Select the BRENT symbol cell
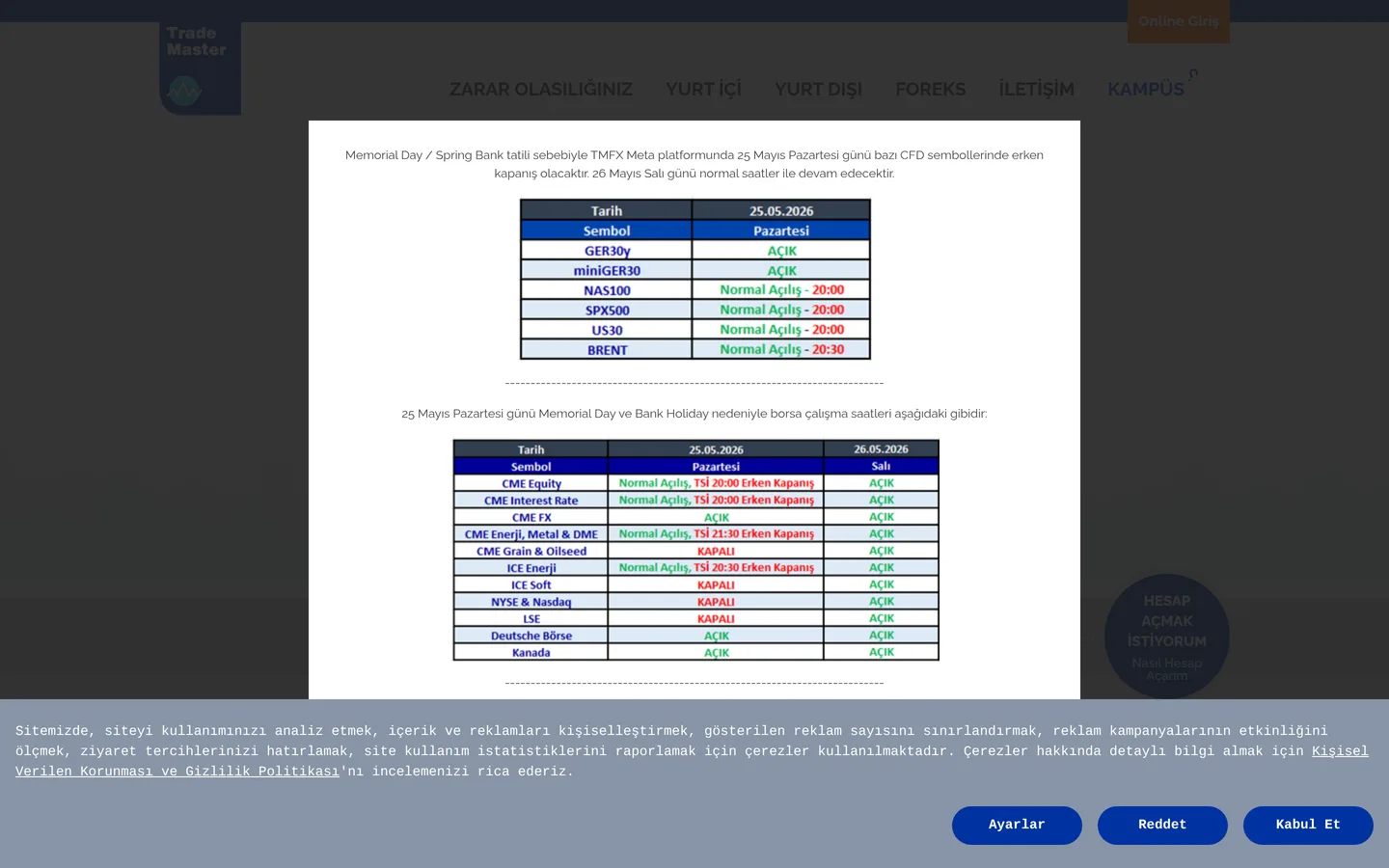The width and height of the screenshot is (1389, 868). (607, 350)
